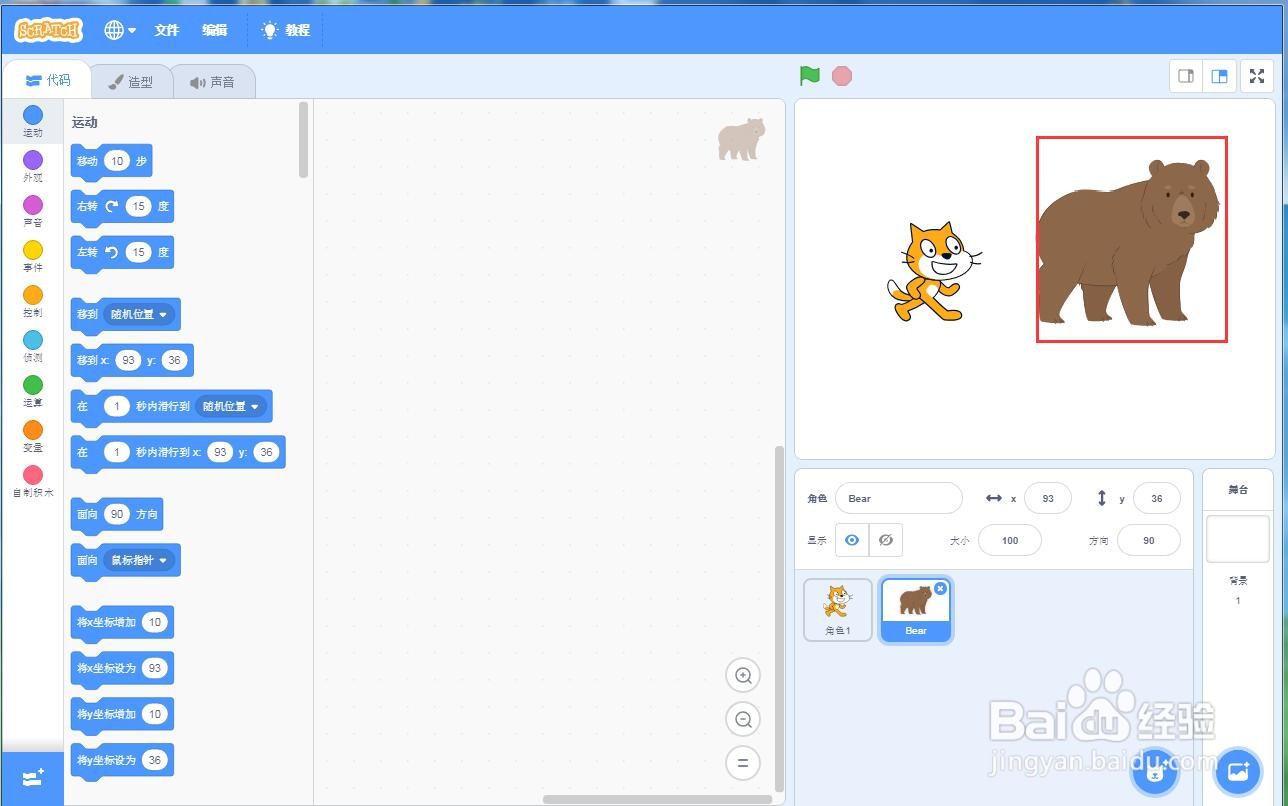Click the Scratch logo
Viewport: 1288px width, 806px height.
[x=48, y=30]
